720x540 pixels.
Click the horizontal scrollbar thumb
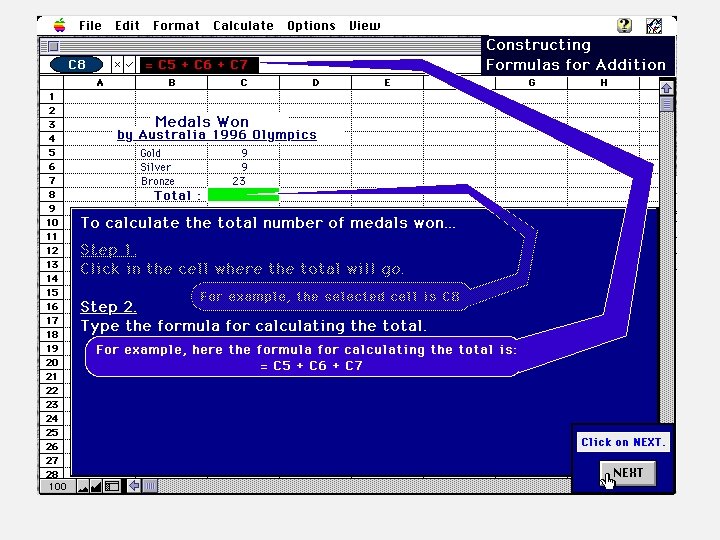click(x=150, y=486)
